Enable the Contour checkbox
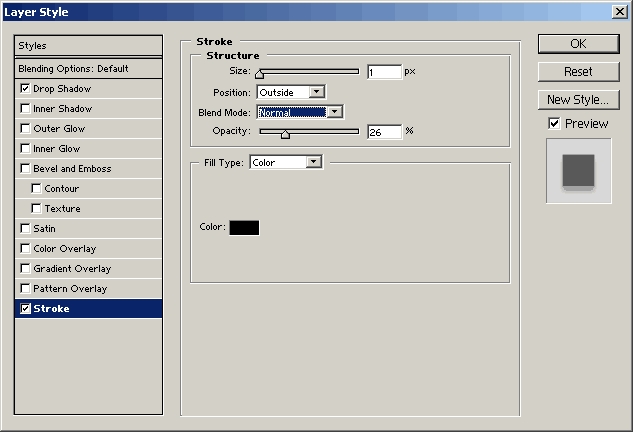The width and height of the screenshot is (633, 432). click(36, 189)
